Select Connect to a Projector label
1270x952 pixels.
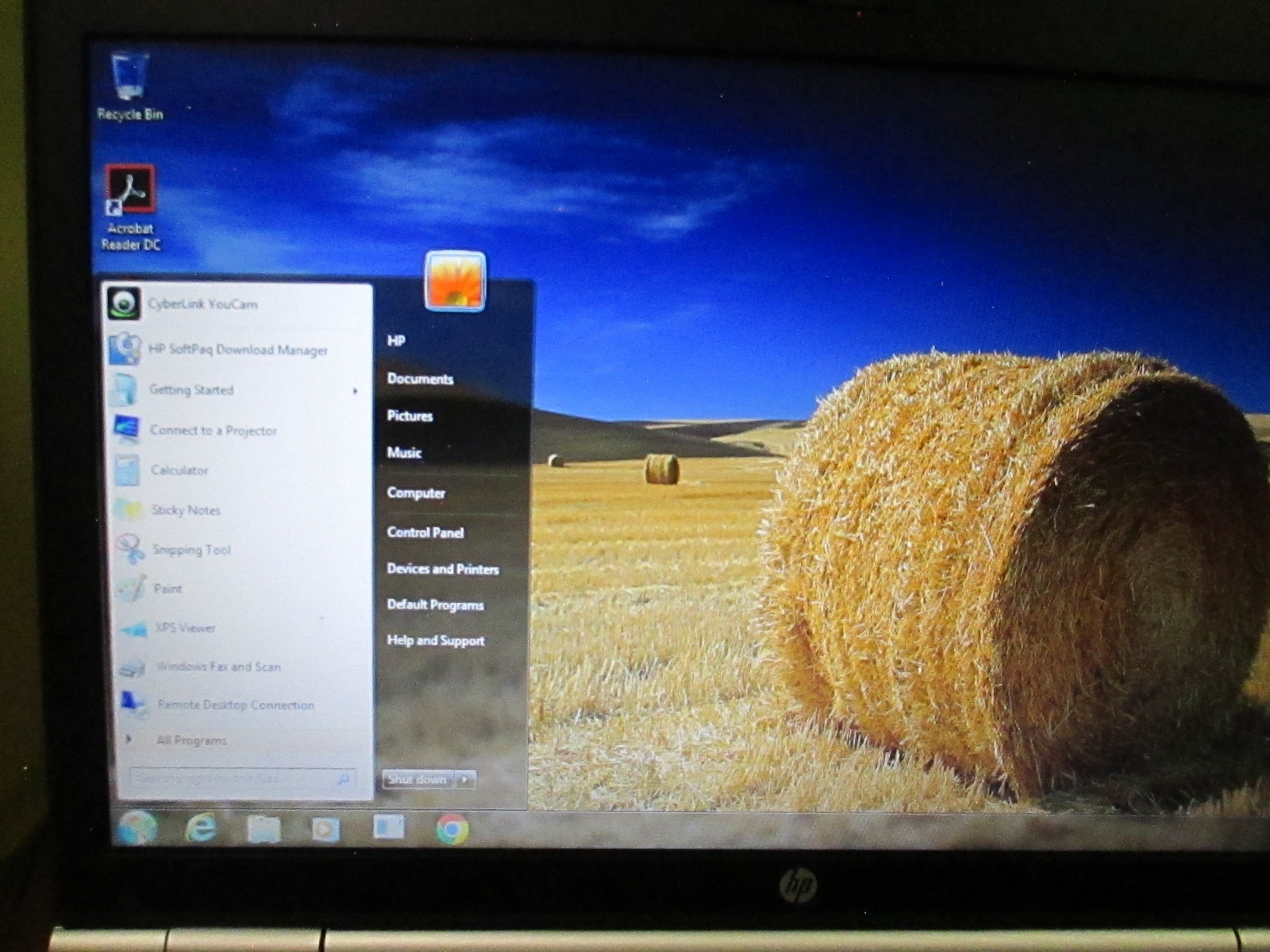[x=214, y=430]
